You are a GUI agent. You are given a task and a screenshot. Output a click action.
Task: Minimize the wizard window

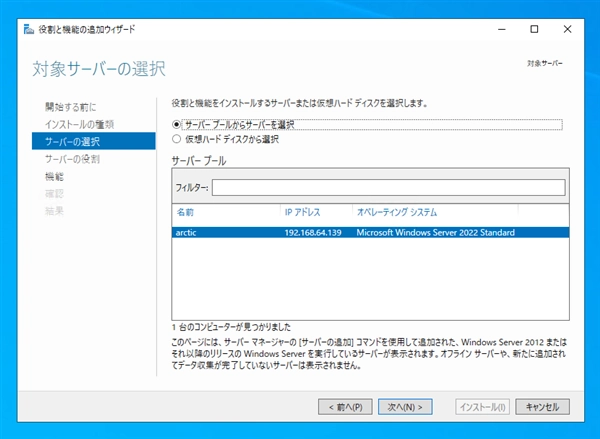[502, 29]
